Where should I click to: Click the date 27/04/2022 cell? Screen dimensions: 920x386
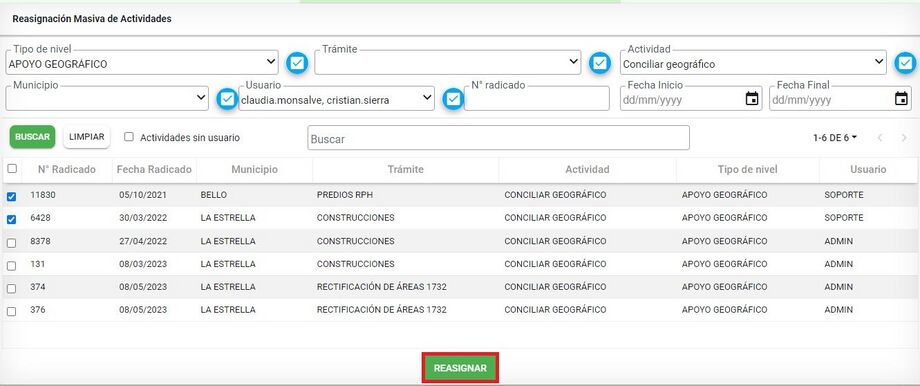point(143,241)
